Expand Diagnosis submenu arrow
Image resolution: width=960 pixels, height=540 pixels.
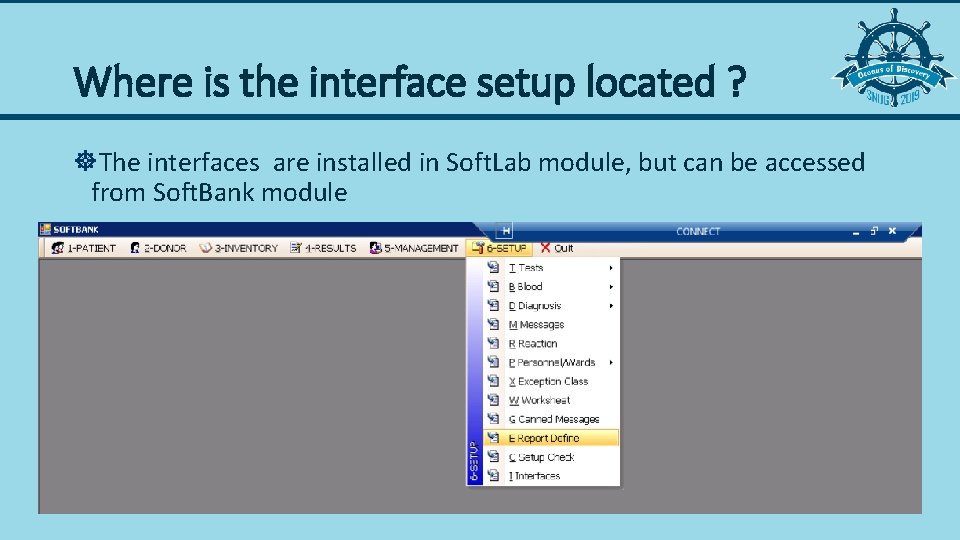point(611,306)
